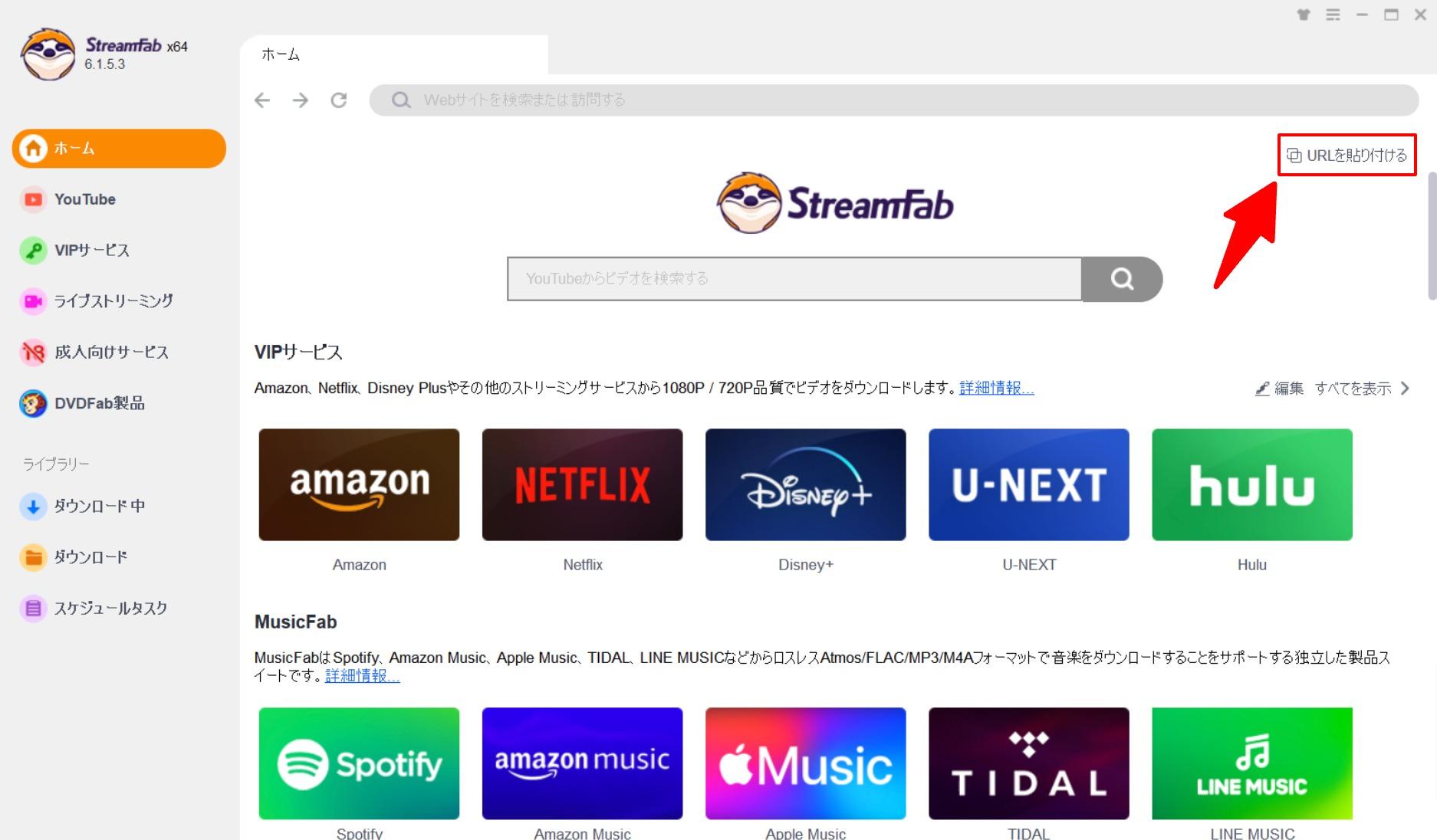
Task: Click the YouTube play icon in sidebar
Action: pos(33,199)
